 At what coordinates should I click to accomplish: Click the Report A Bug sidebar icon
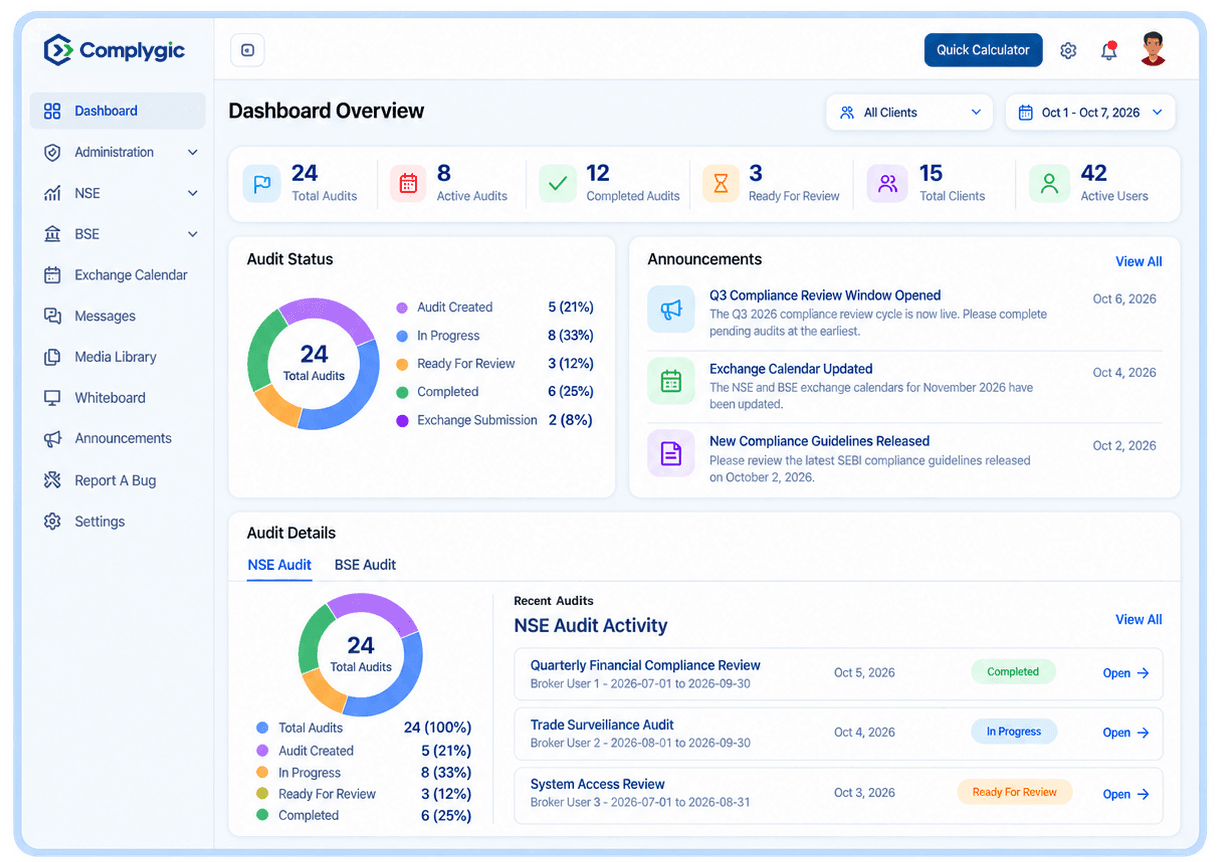click(53, 480)
